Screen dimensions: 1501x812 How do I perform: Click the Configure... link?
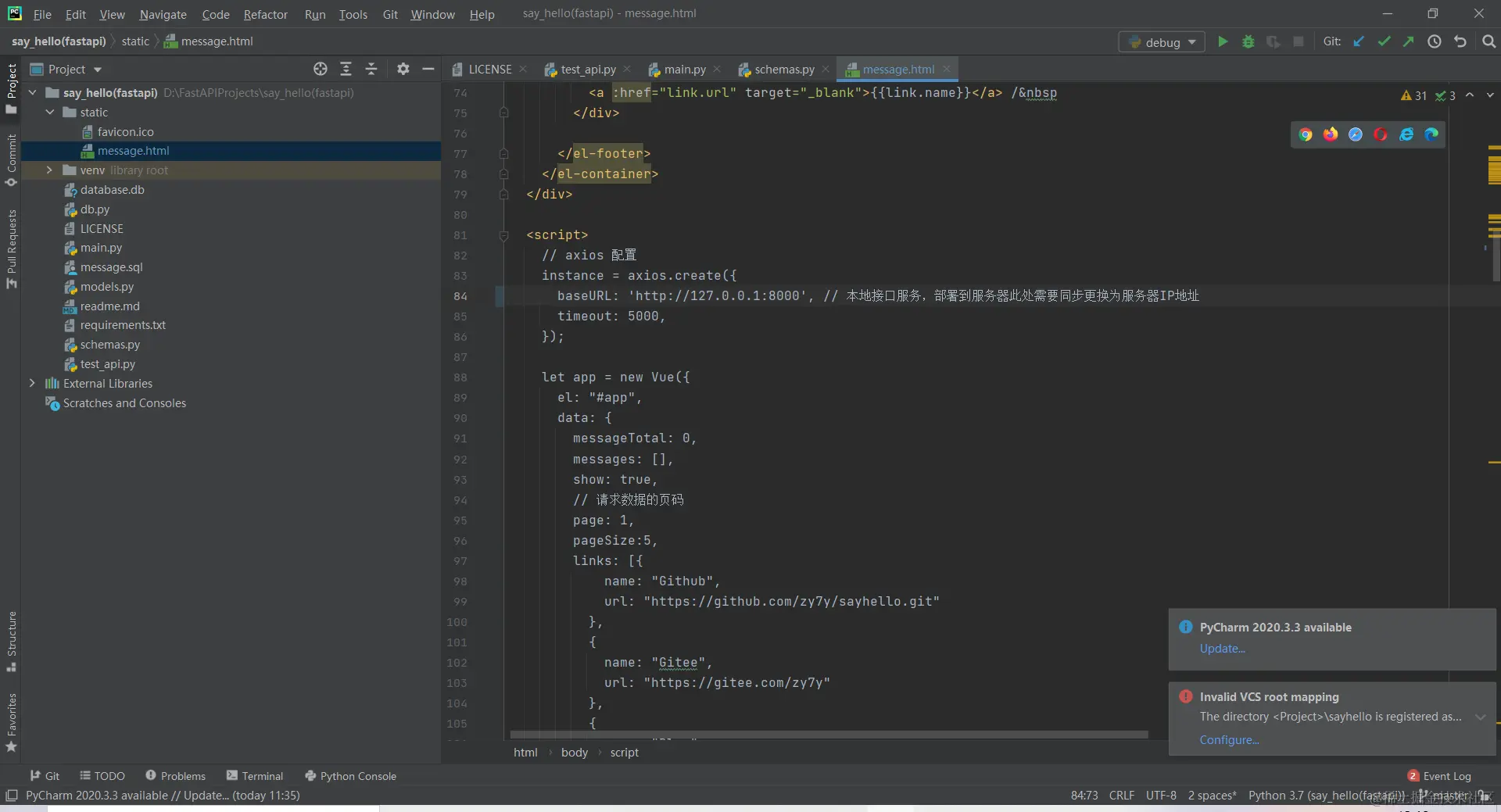[1229, 740]
